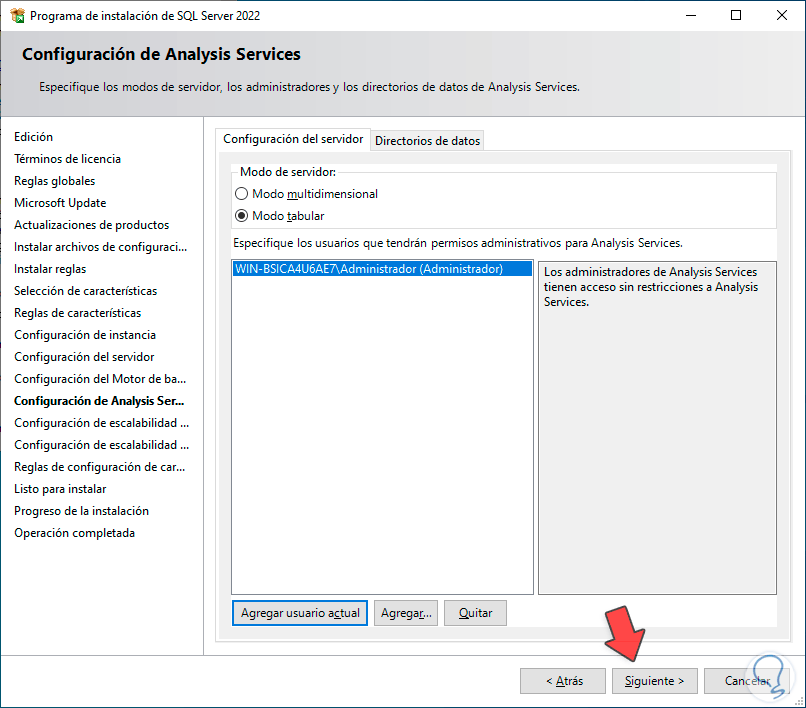Click Agregar usuario actual button

coord(300,613)
